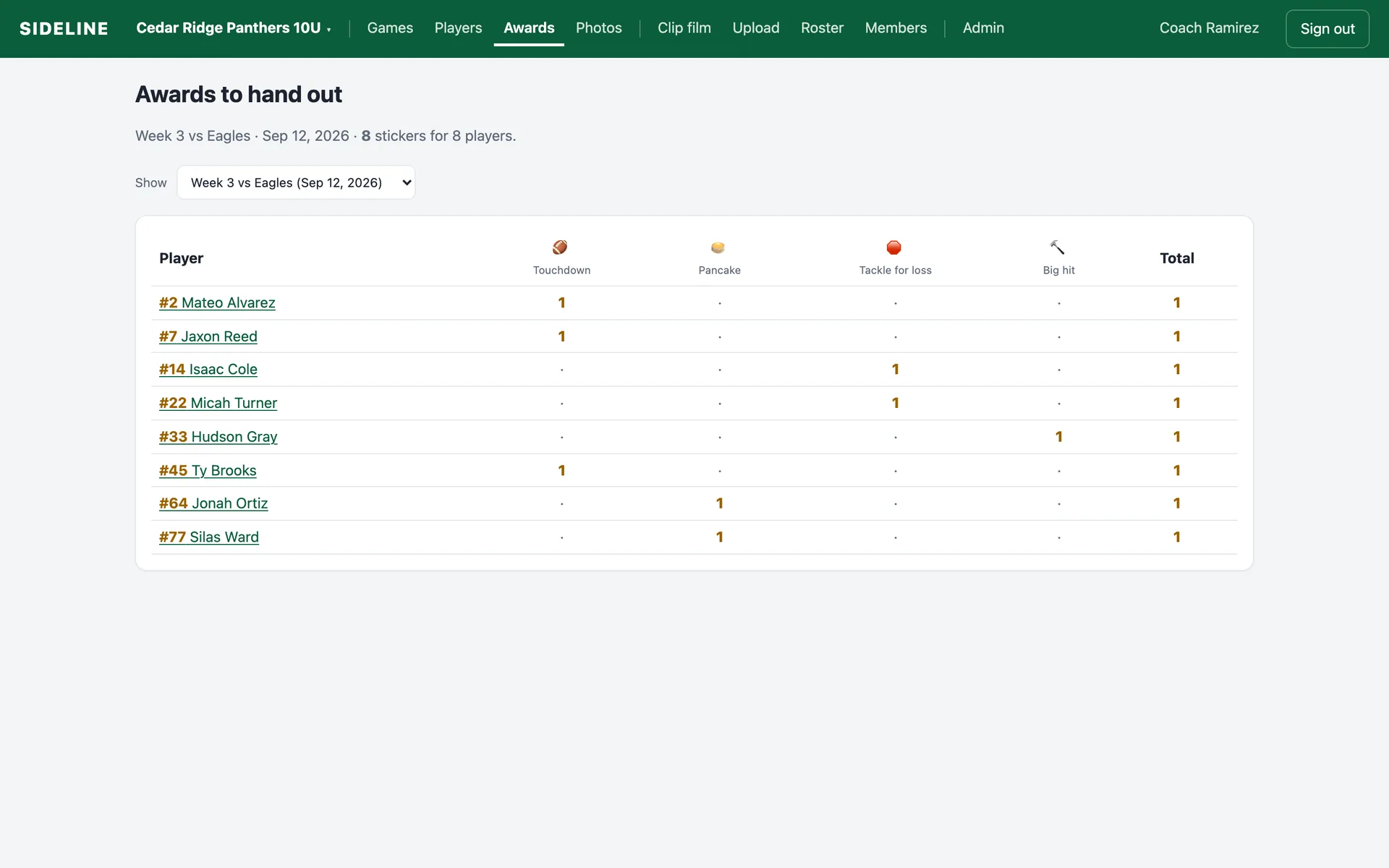View #33 Hudson Gray's profile

[218, 437]
